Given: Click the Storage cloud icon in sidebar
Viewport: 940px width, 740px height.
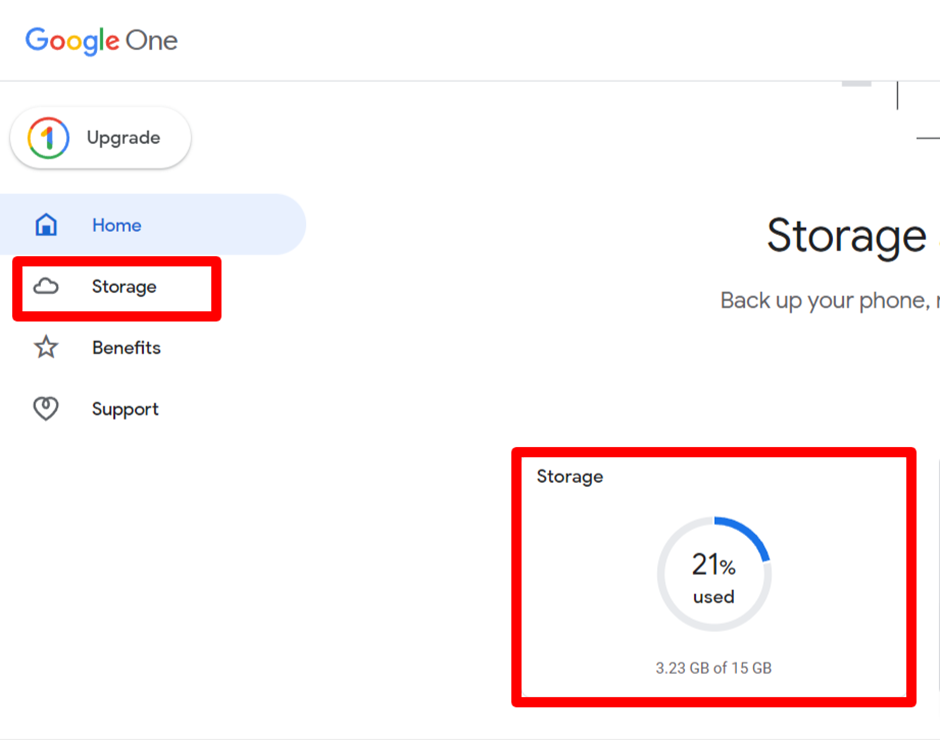Looking at the screenshot, I should pos(46,287).
